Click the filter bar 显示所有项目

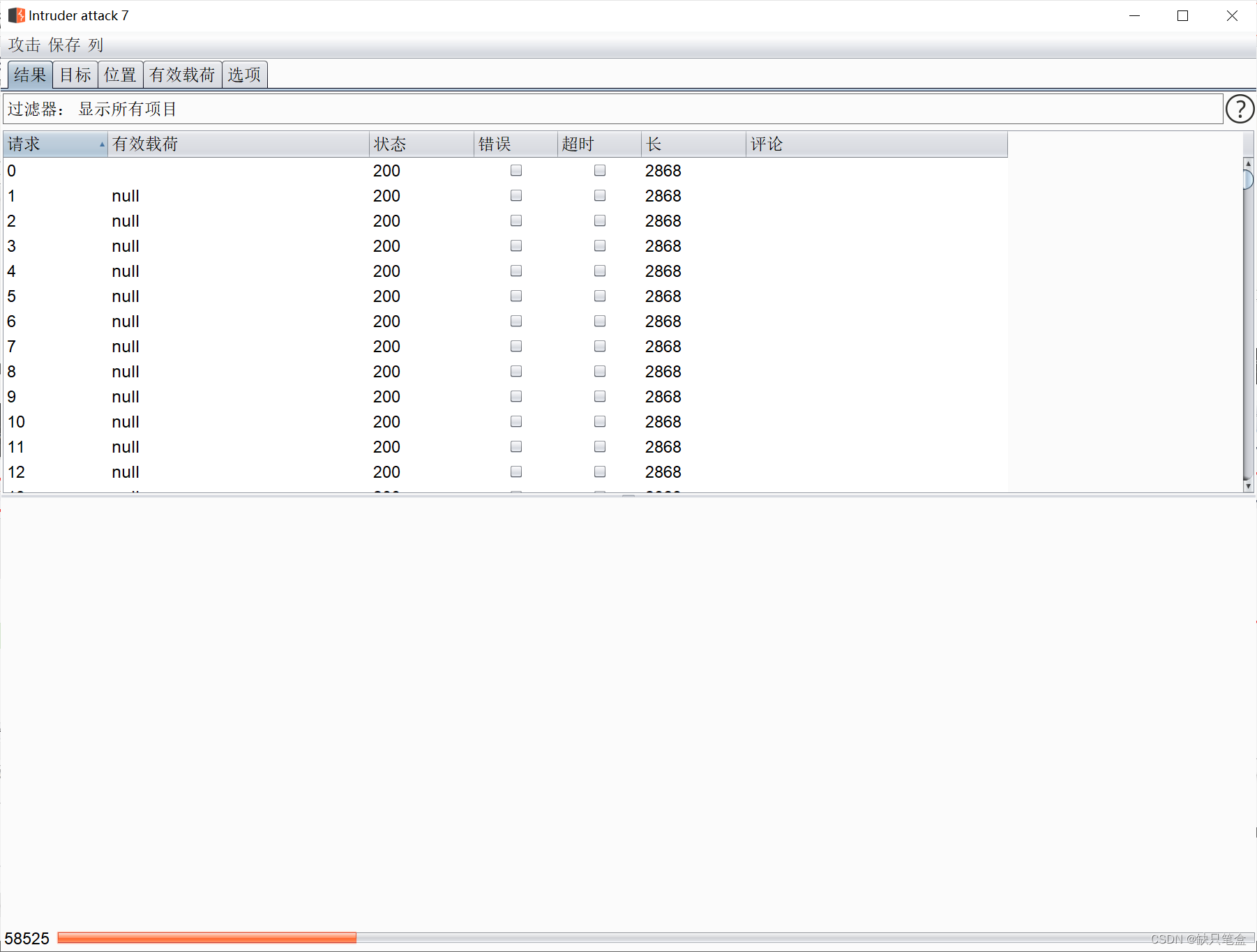point(613,109)
